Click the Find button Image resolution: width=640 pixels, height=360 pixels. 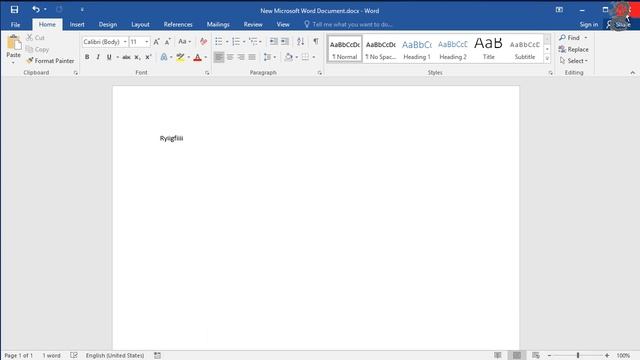[x=570, y=38]
